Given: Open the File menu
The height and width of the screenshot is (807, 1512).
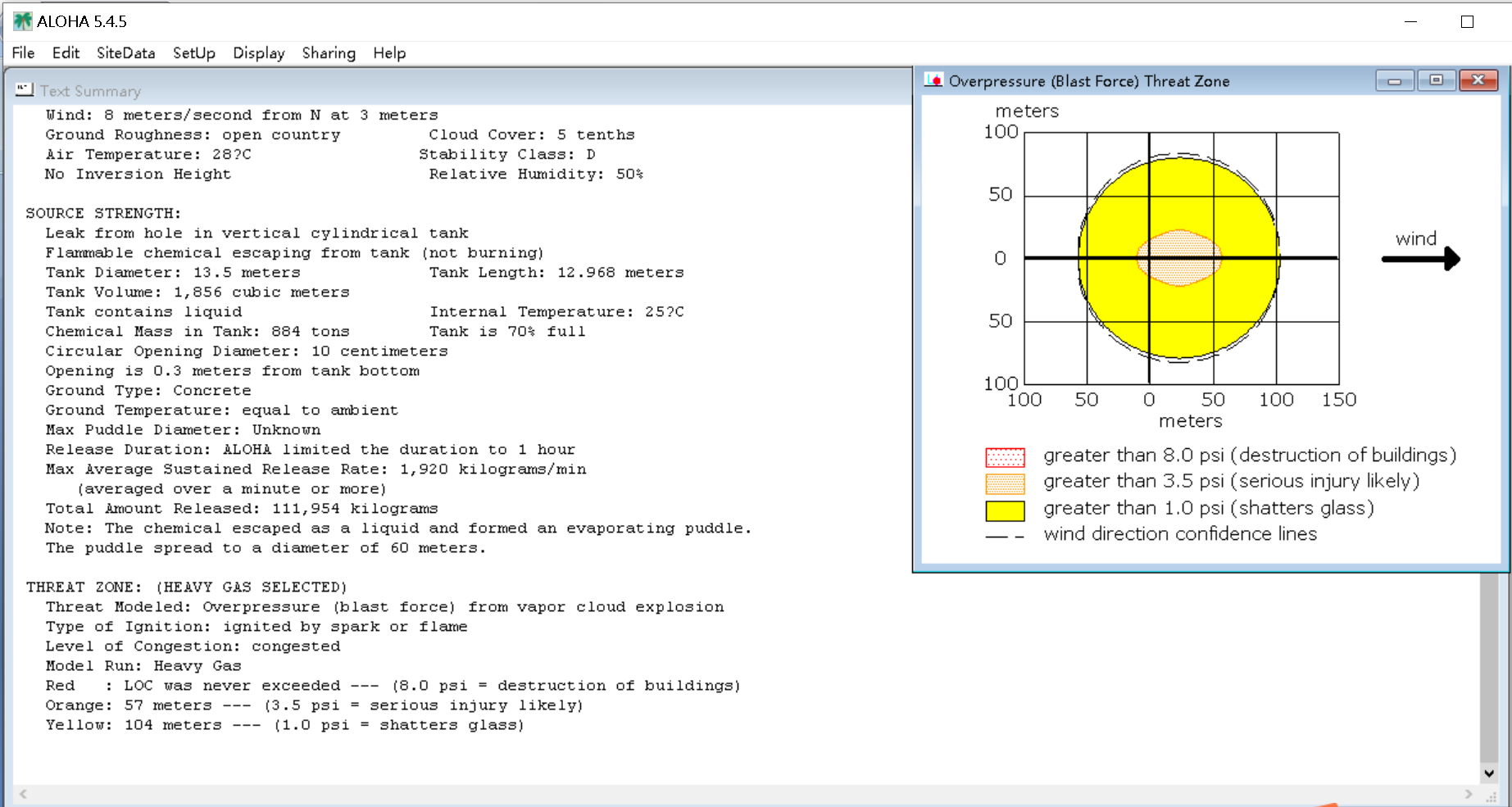Looking at the screenshot, I should [23, 53].
